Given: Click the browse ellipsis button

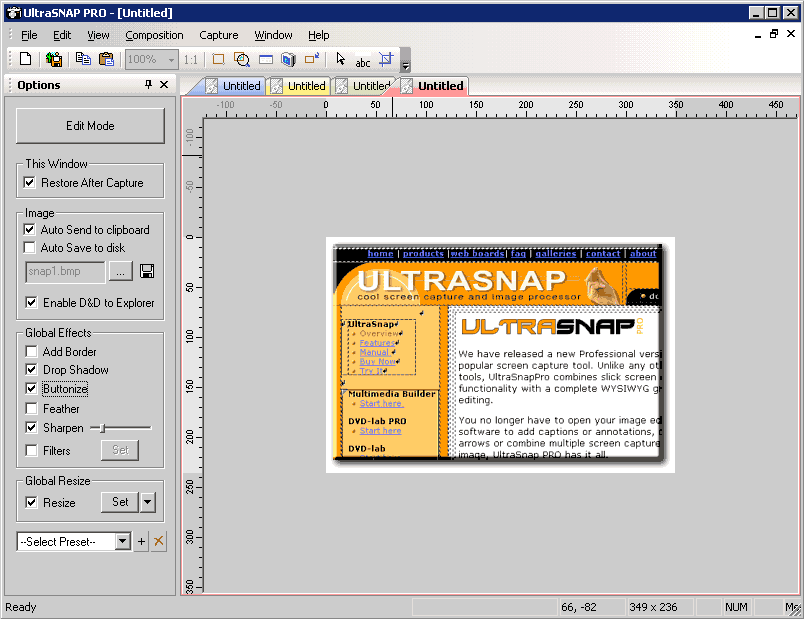Looking at the screenshot, I should tap(120, 271).
